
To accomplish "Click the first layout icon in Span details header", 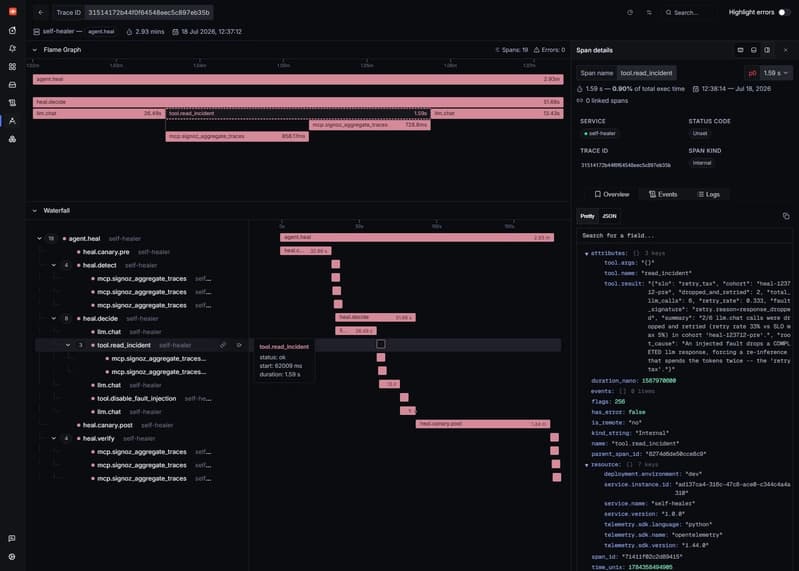I will 740,50.
